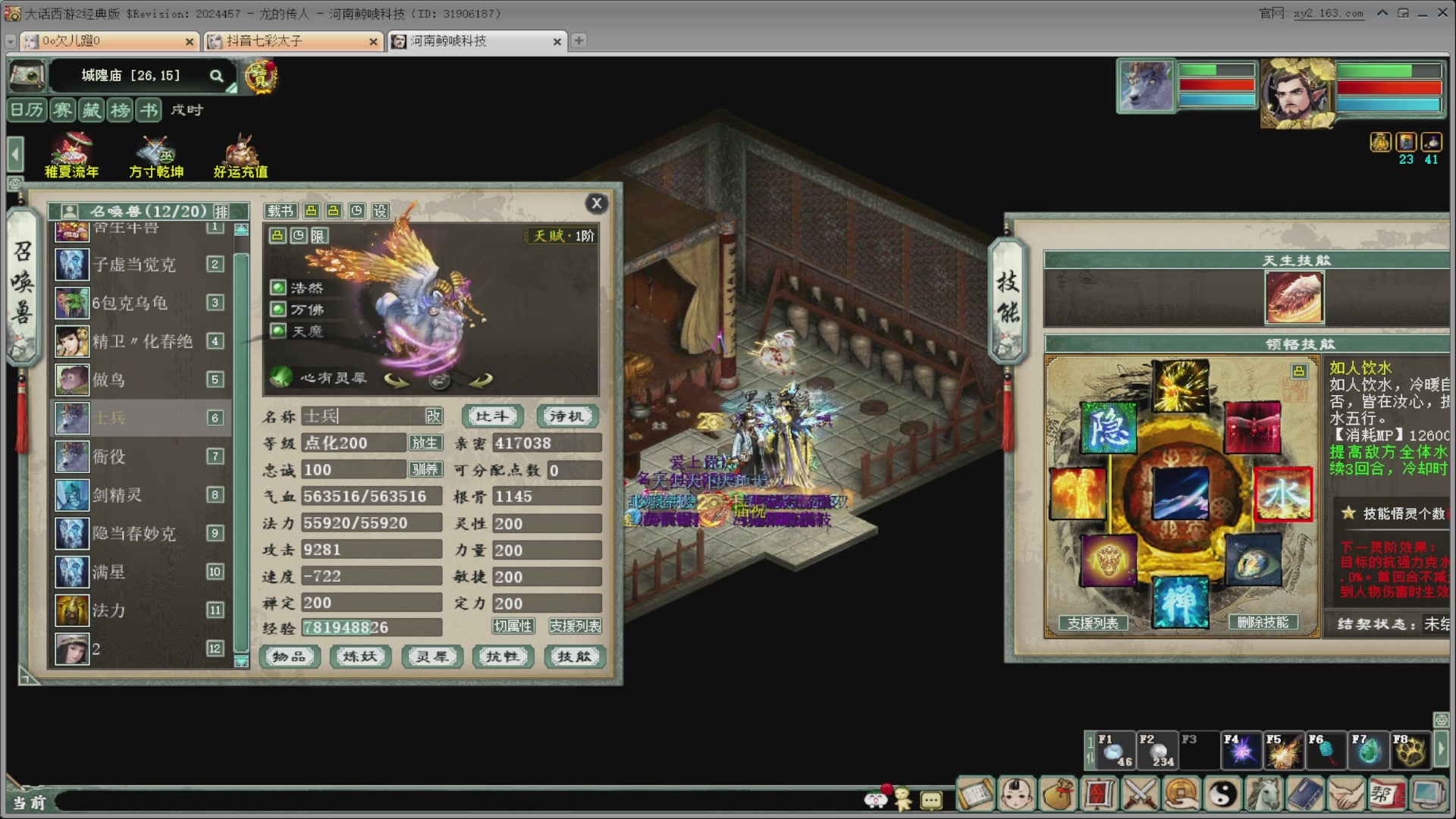Image resolution: width=1456 pixels, height=819 pixels.
Task: Switch to the 0o欠儿蹬0 tab
Action: (x=109, y=41)
